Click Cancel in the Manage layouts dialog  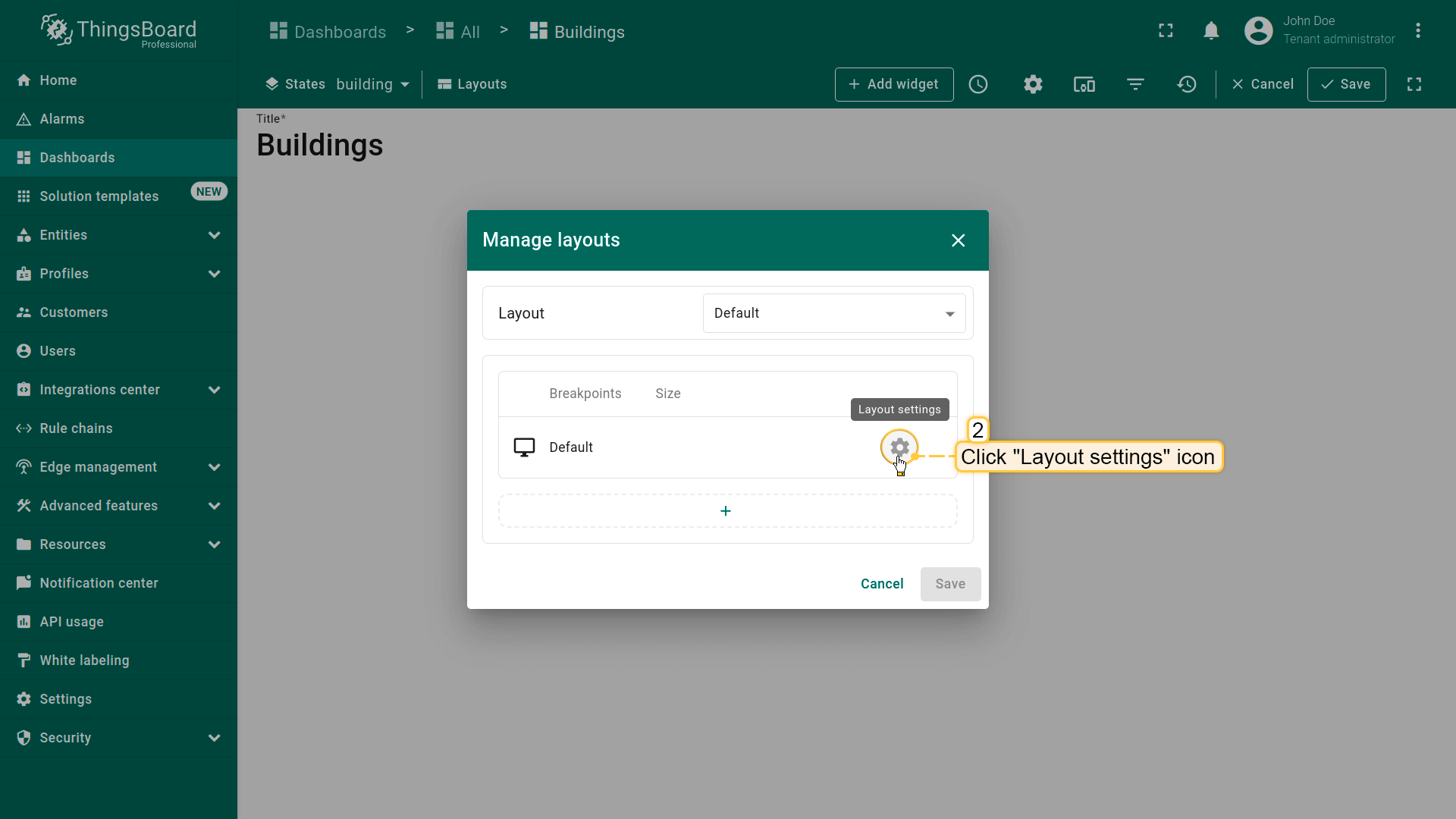coord(881,584)
